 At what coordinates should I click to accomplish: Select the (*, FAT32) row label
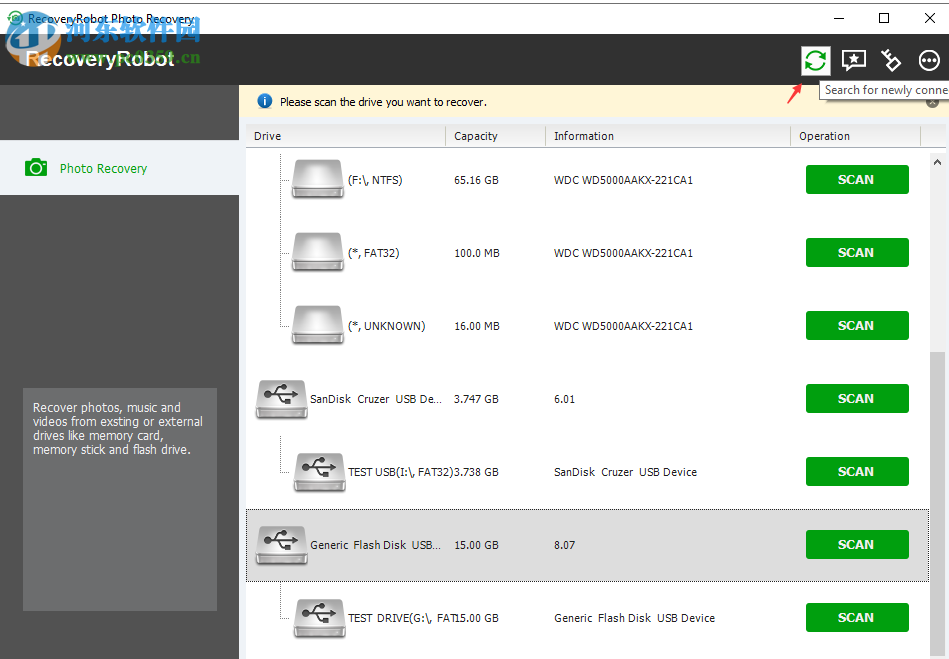(x=374, y=253)
